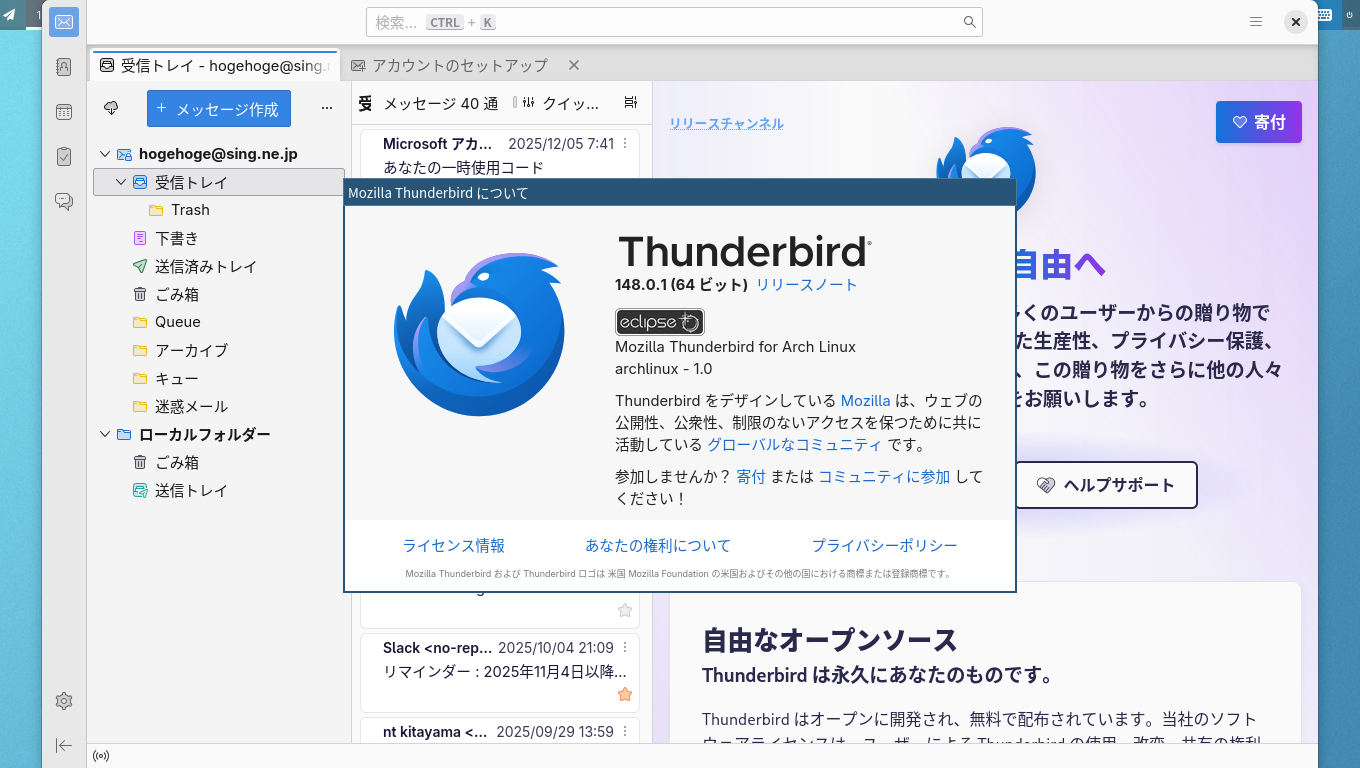This screenshot has height=768, width=1360.
Task: Open message list display options icon
Action: click(630, 103)
